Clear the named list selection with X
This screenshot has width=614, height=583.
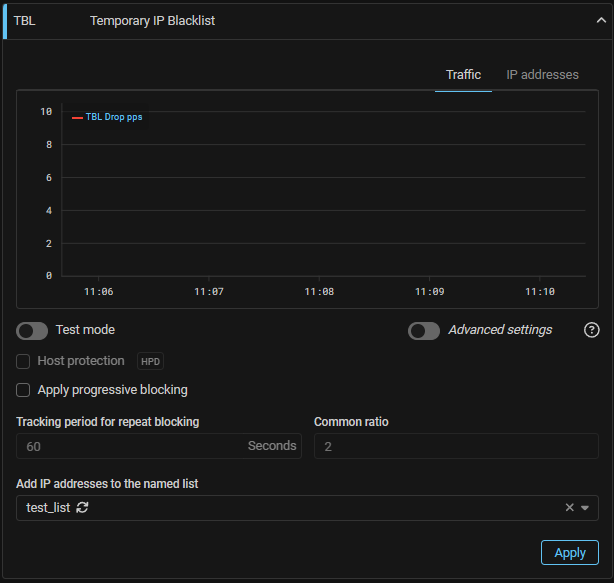pos(570,508)
